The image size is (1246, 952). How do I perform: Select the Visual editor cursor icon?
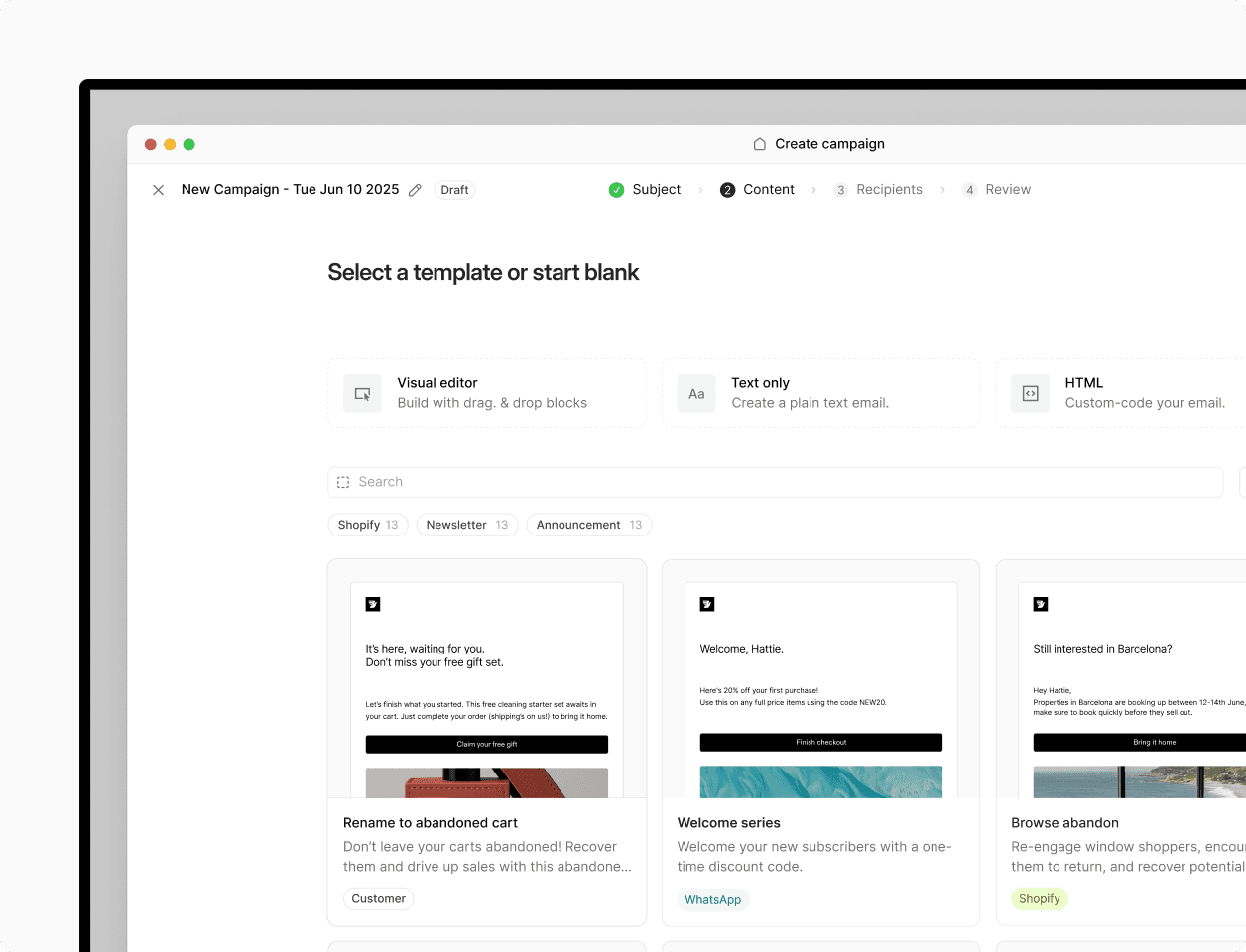tap(362, 394)
